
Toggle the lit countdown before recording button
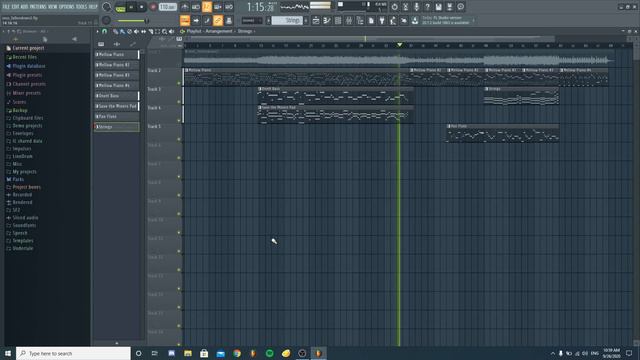tap(207, 7)
